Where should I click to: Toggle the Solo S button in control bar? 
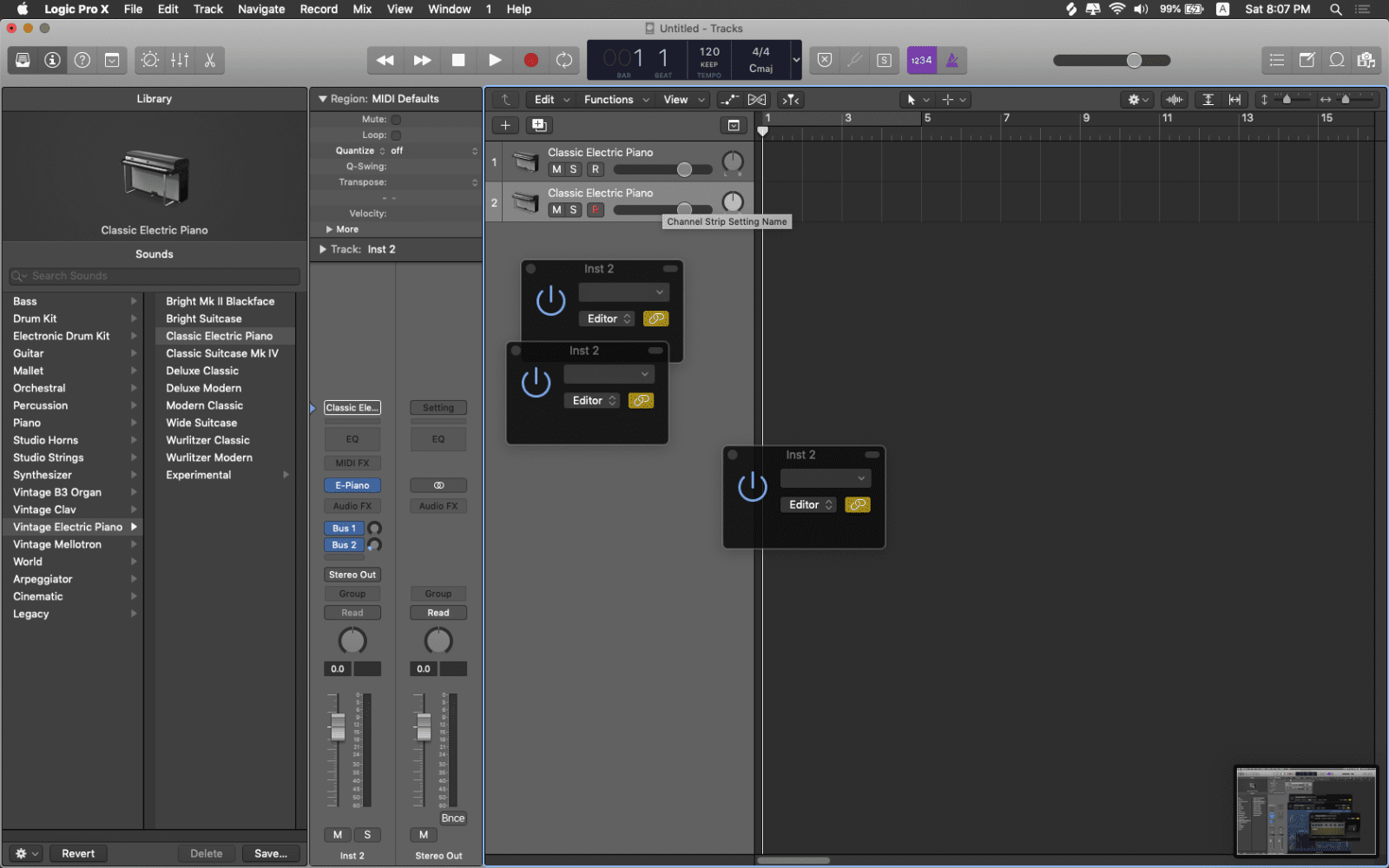pos(884,60)
